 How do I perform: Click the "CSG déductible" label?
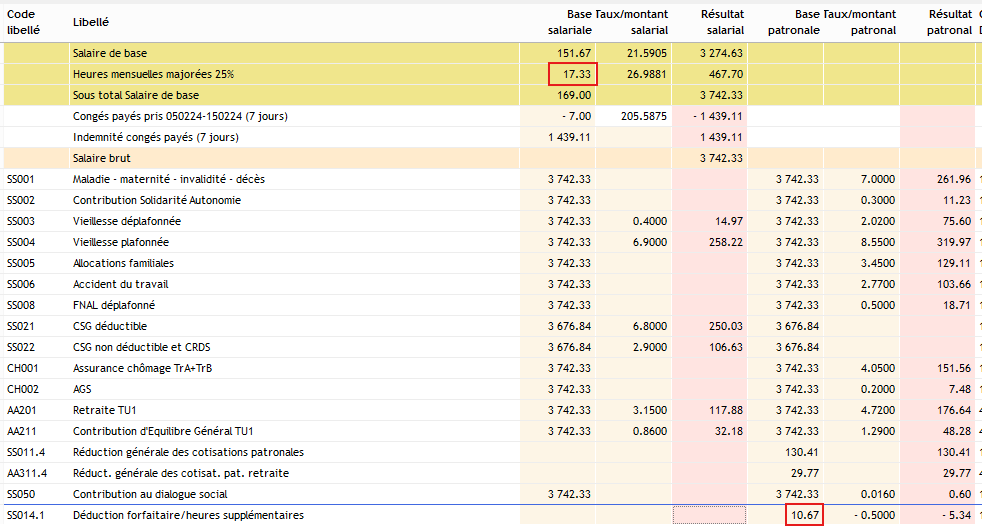(x=109, y=326)
